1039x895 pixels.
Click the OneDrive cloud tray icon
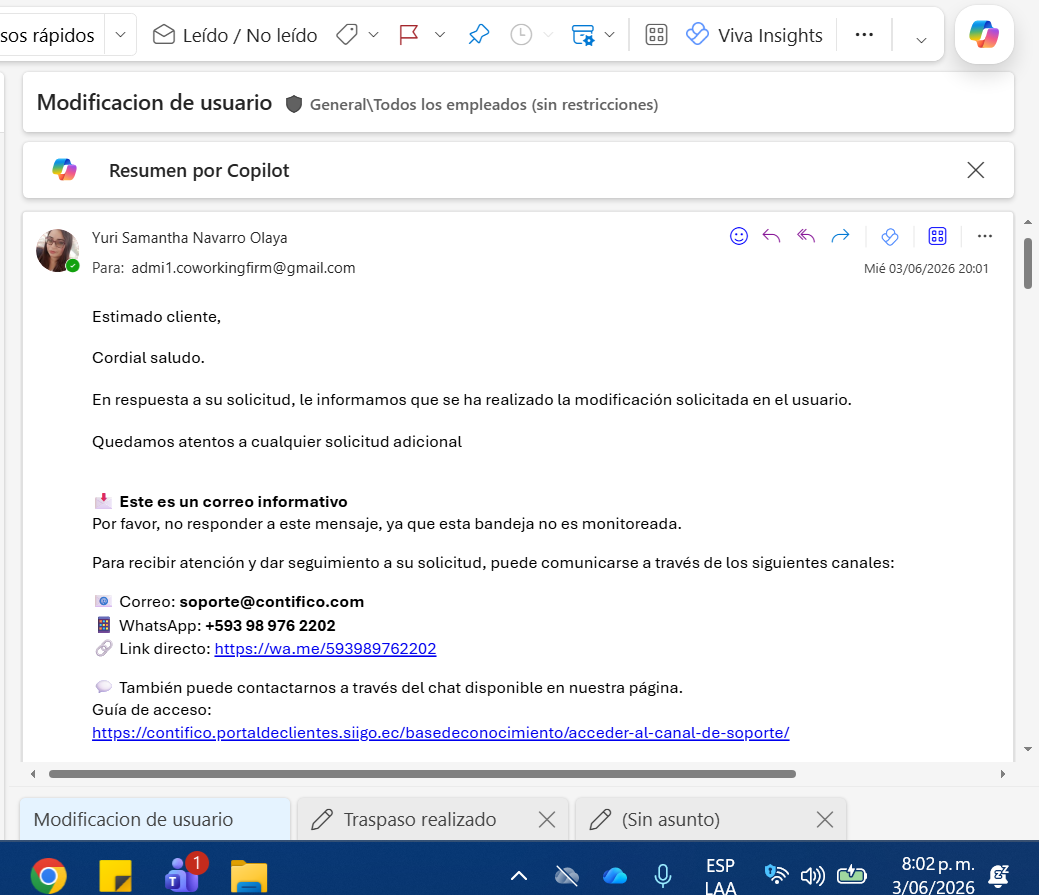tap(615, 876)
